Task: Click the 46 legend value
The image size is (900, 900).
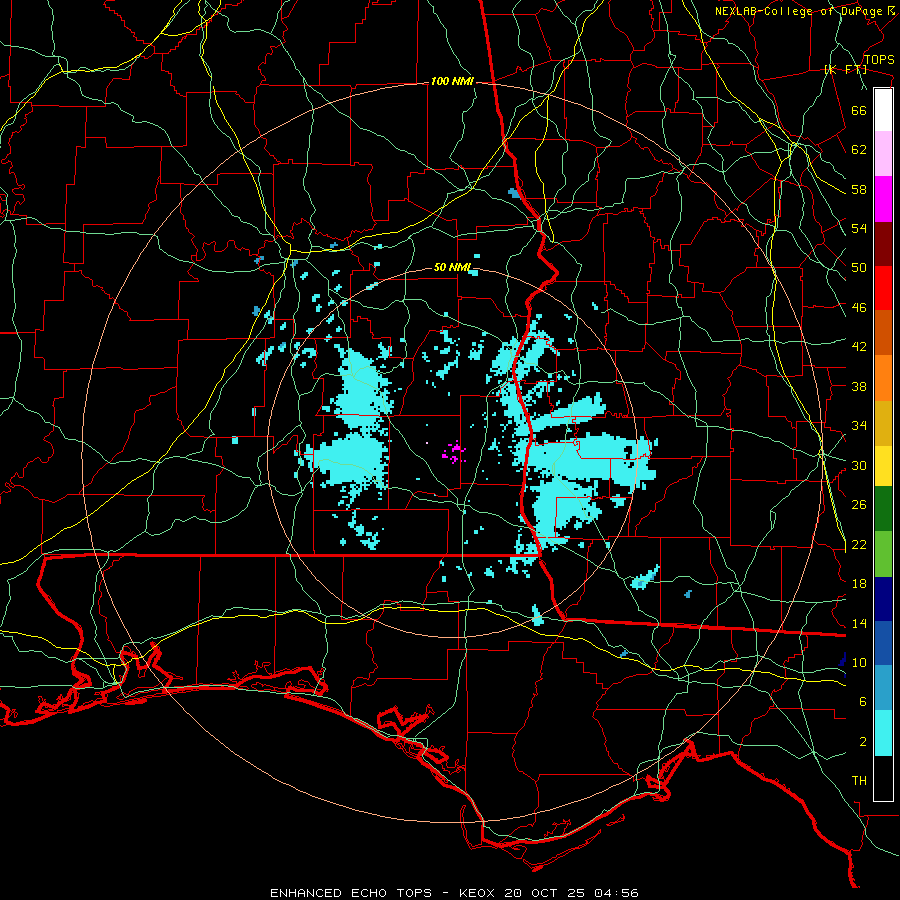Action: point(859,308)
